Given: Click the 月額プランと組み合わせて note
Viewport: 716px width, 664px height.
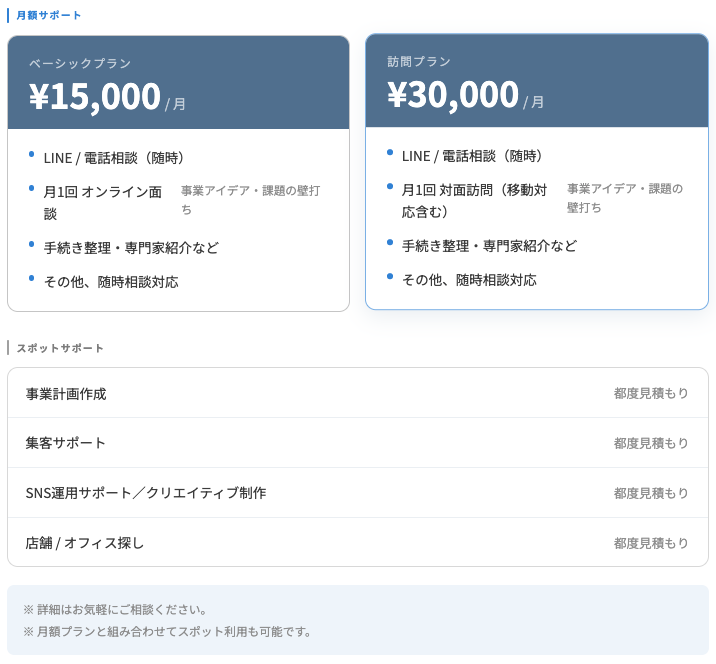Looking at the screenshot, I should 167,631.
